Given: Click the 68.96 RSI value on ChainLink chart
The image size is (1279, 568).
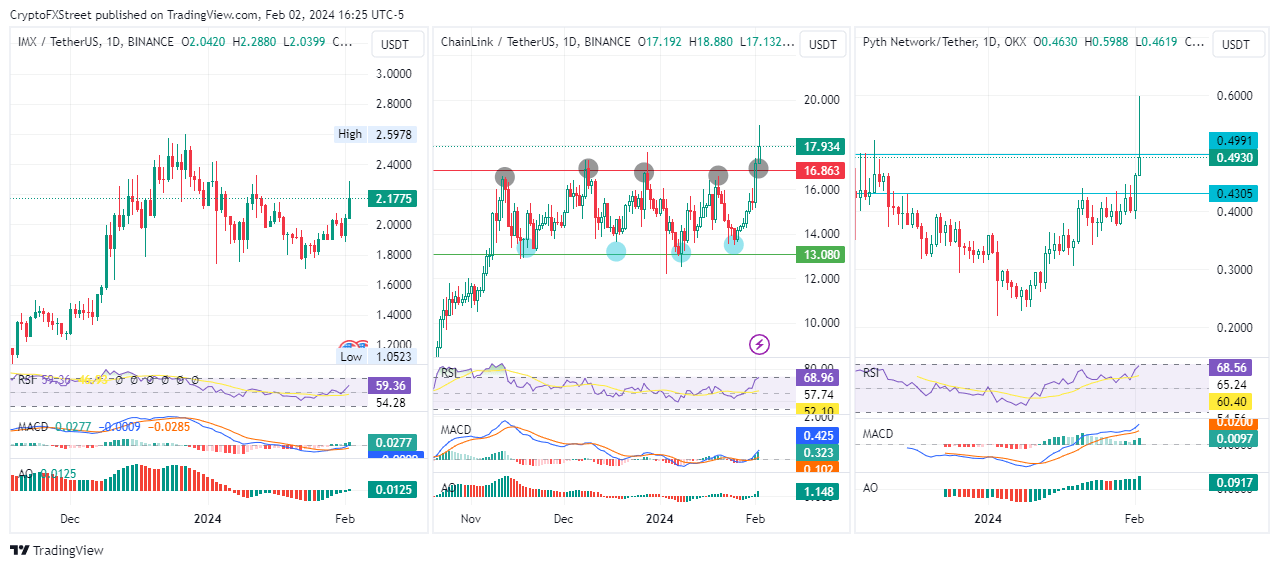Looking at the screenshot, I should tap(819, 378).
